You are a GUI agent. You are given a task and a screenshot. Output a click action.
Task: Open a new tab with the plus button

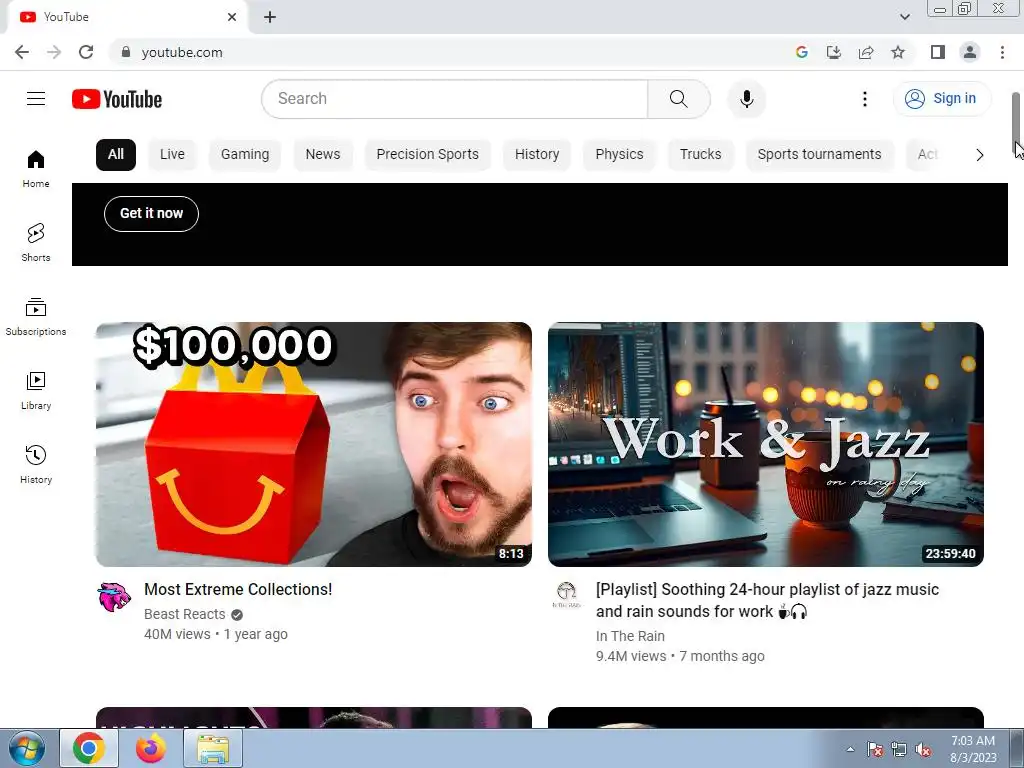pos(270,17)
